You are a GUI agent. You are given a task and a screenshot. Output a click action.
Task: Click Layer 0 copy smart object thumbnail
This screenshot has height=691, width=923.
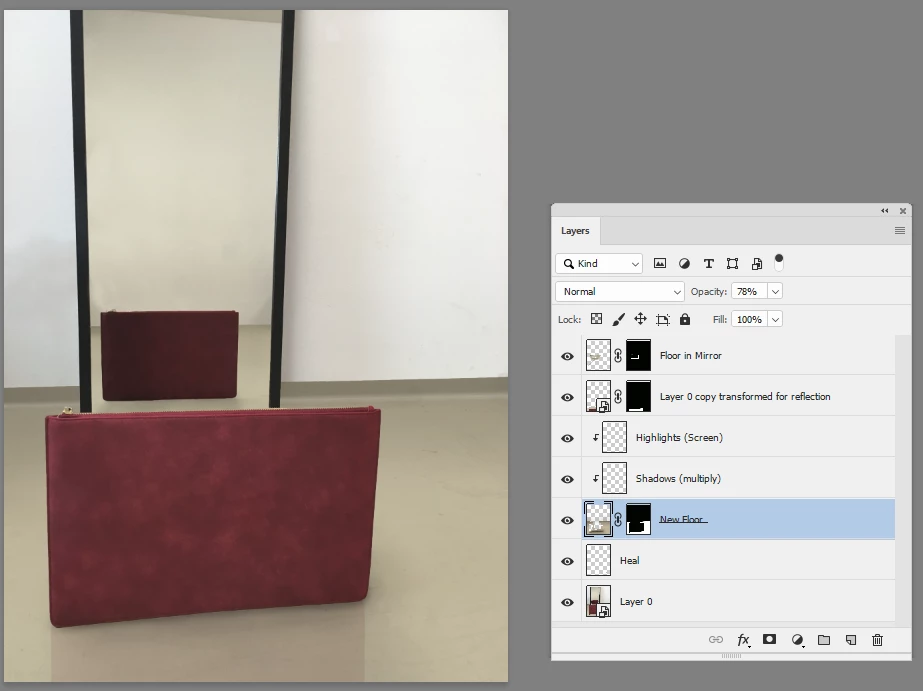click(598, 397)
